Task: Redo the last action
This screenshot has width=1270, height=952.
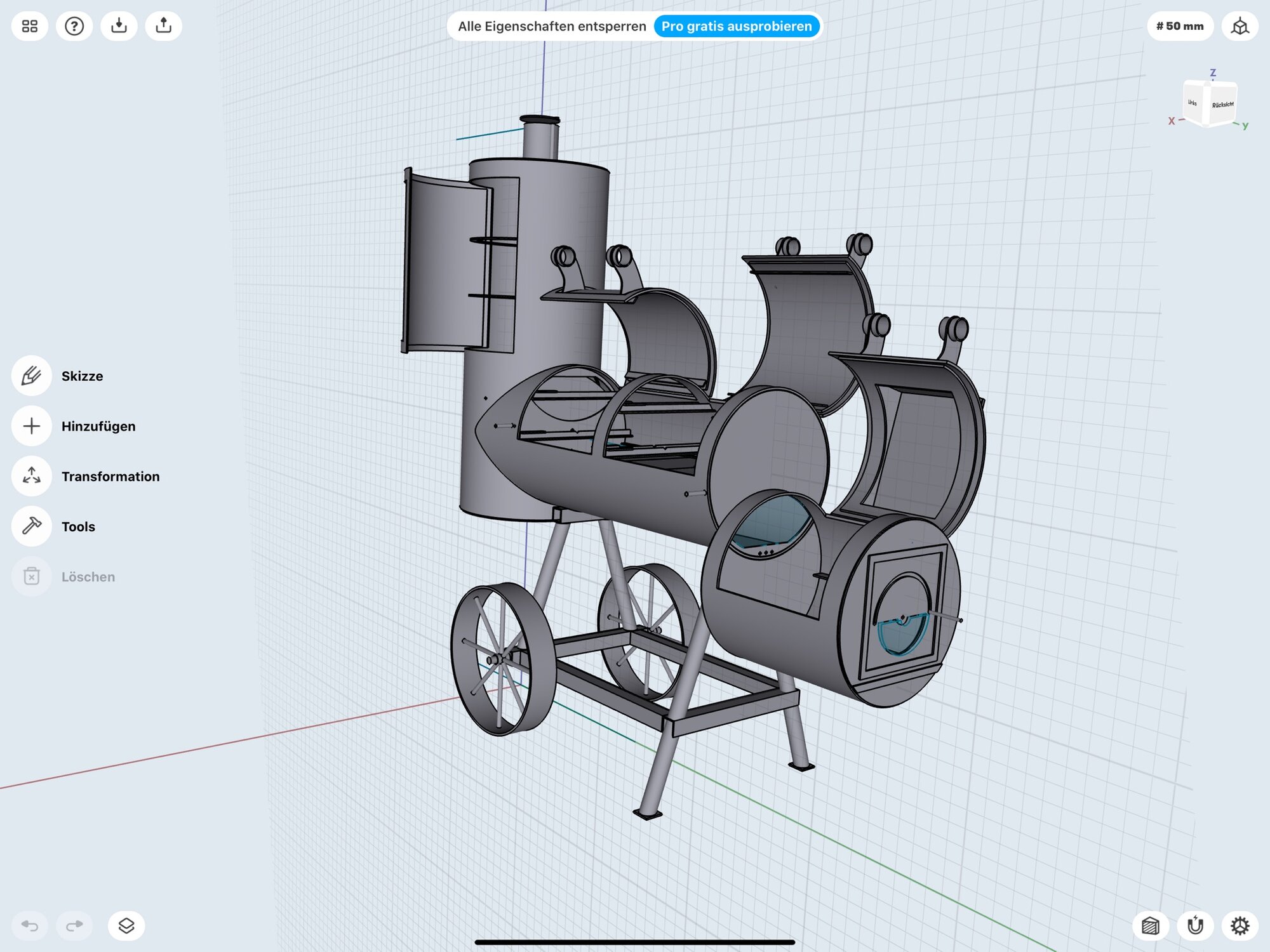Action: 74,925
